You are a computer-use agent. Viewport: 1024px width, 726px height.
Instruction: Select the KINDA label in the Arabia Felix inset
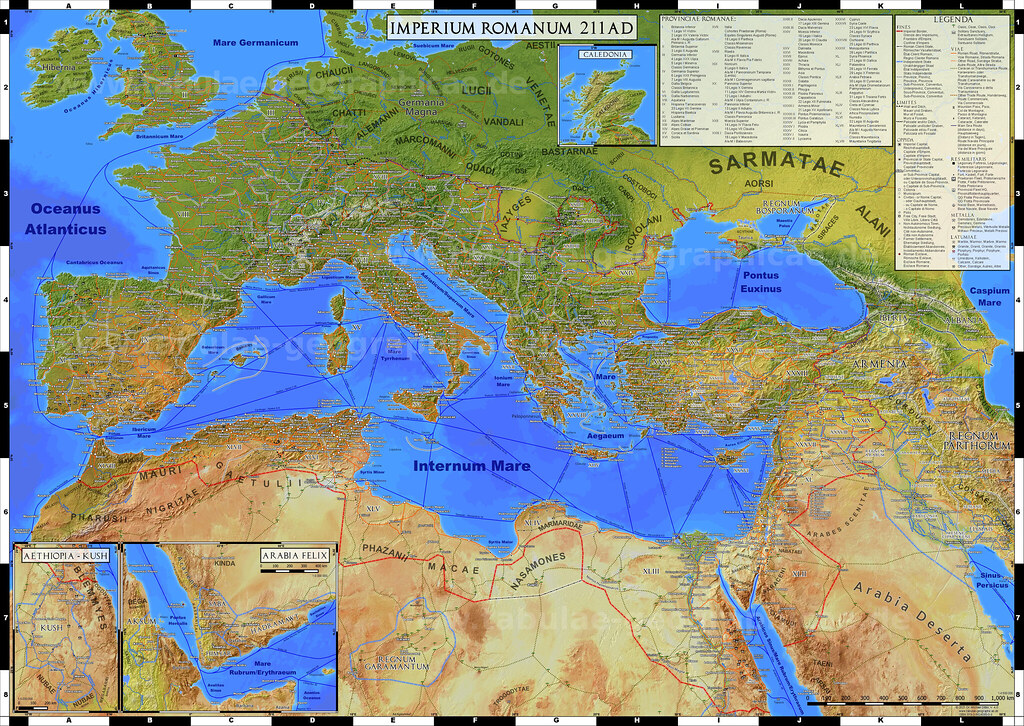[x=225, y=563]
